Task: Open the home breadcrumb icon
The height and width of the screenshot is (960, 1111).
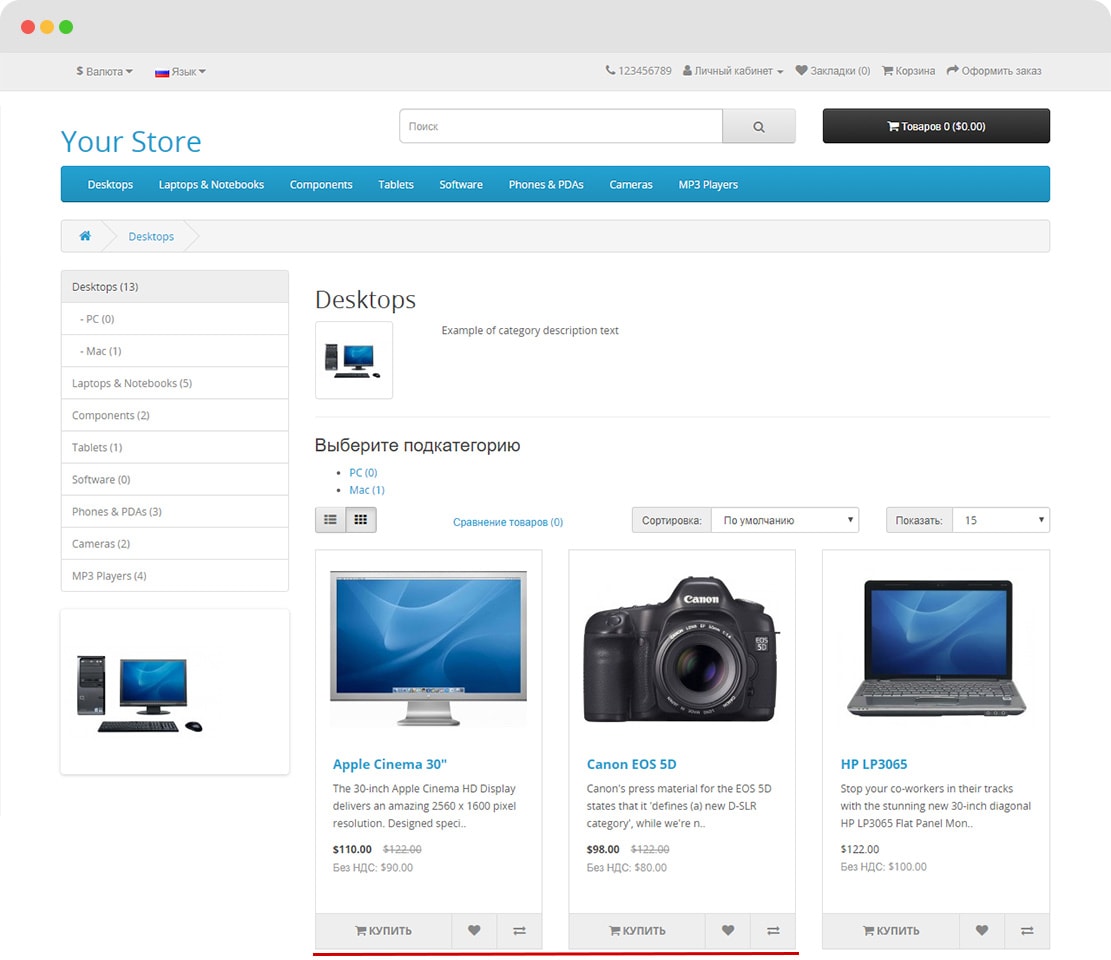Action: tap(85, 236)
